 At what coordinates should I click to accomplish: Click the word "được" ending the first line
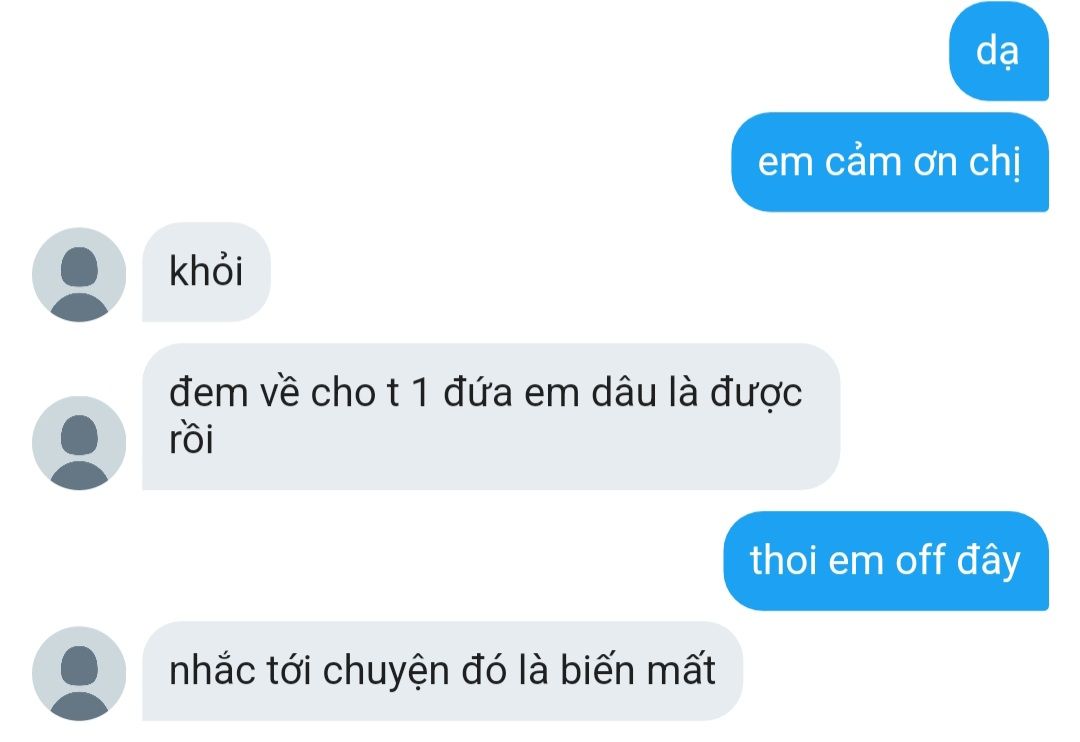(756, 394)
